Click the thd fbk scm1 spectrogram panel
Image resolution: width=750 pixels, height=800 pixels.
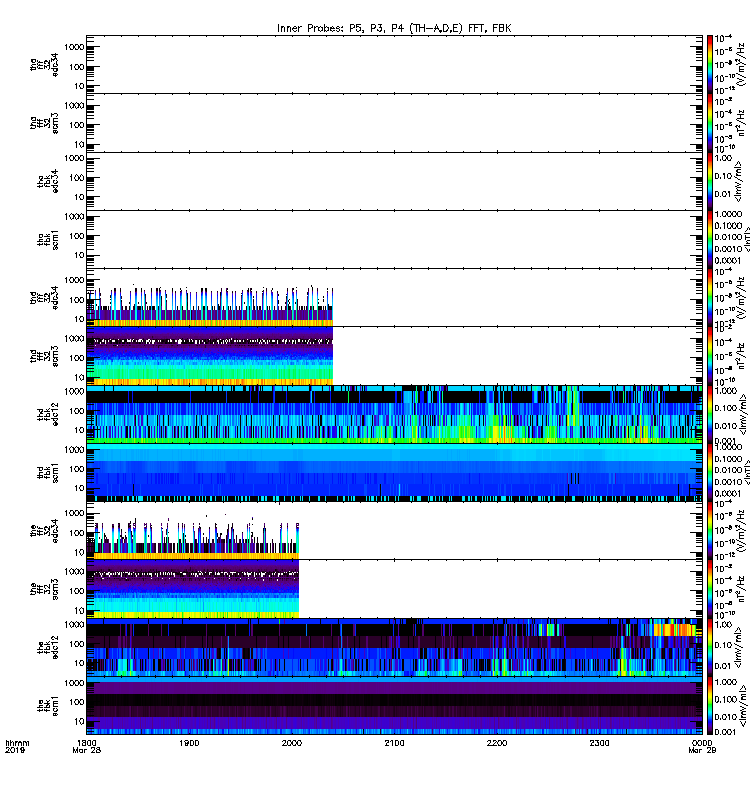(394, 472)
